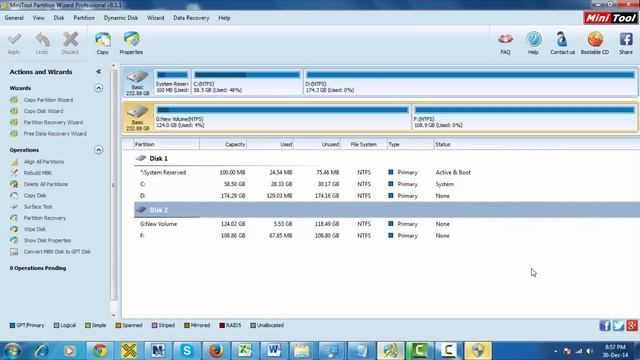This screenshot has height=360, width=640.
Task: Click the Used column header
Action: pyautogui.click(x=270, y=144)
